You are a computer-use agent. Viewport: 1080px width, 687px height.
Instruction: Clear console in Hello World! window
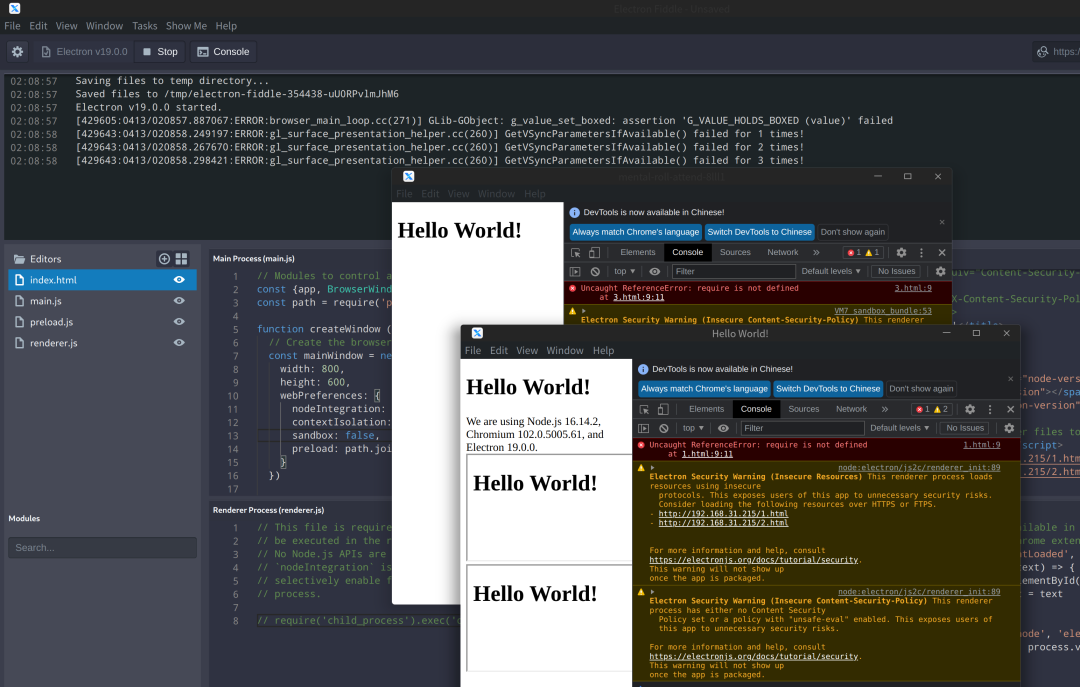(663, 428)
